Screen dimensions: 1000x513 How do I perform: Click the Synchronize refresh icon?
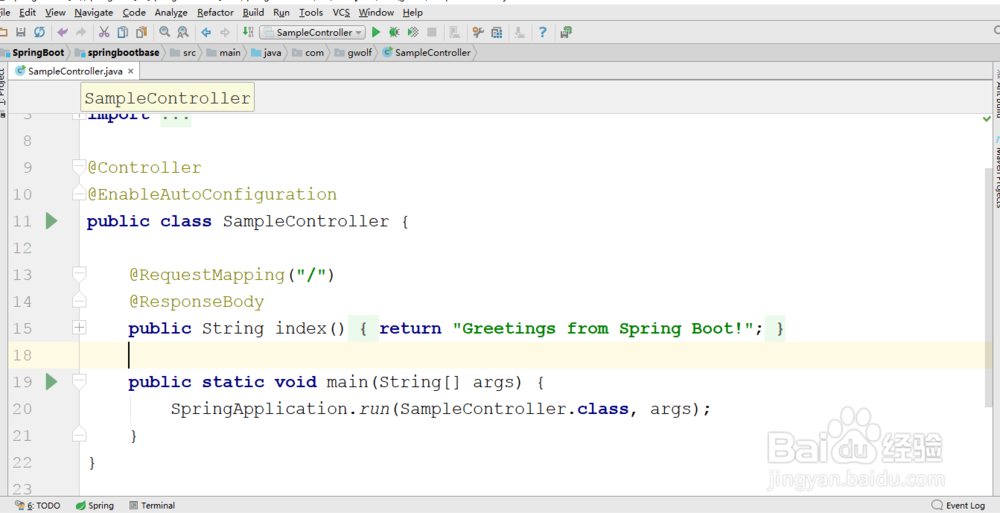click(40, 32)
